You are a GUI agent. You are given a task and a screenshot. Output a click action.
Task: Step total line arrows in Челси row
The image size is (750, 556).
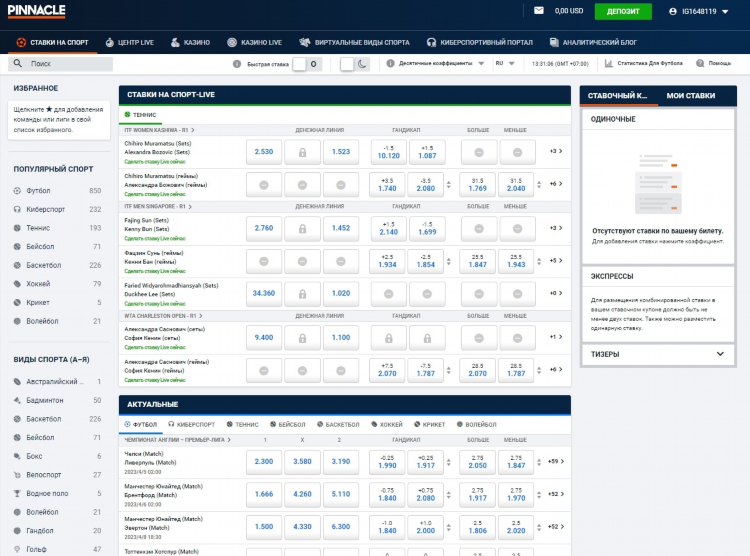click(x=539, y=462)
